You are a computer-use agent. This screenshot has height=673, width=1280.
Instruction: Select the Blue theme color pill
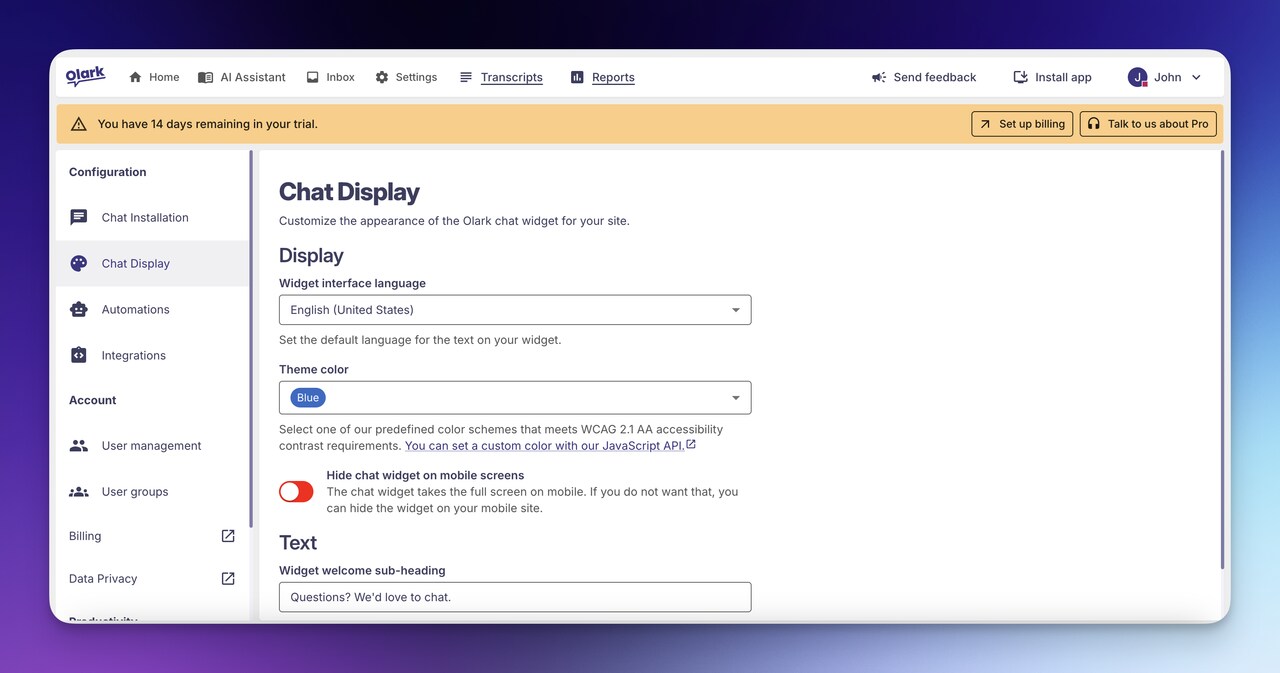(x=306, y=397)
